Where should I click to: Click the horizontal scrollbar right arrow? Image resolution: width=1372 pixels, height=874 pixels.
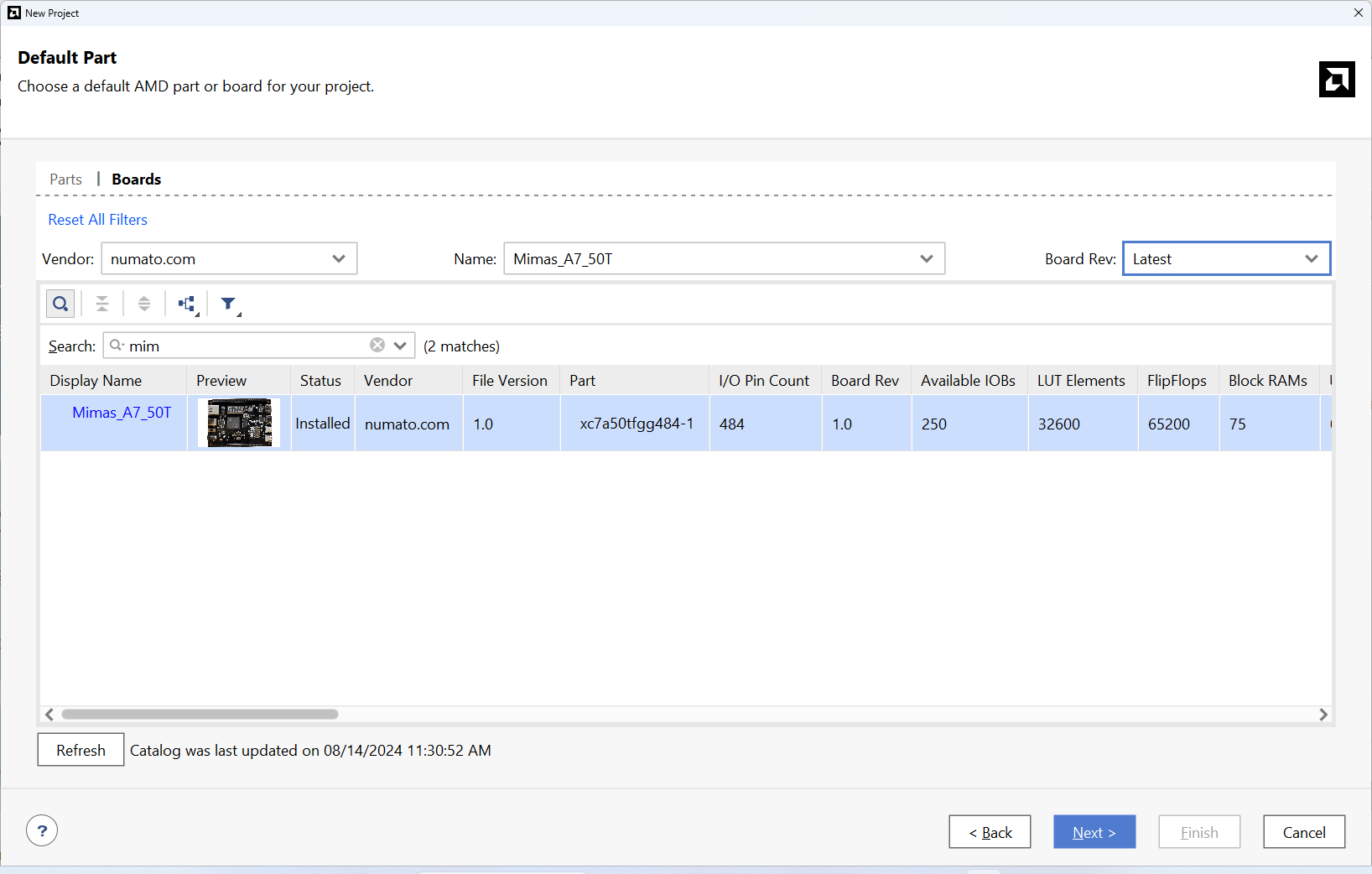[1323, 715]
